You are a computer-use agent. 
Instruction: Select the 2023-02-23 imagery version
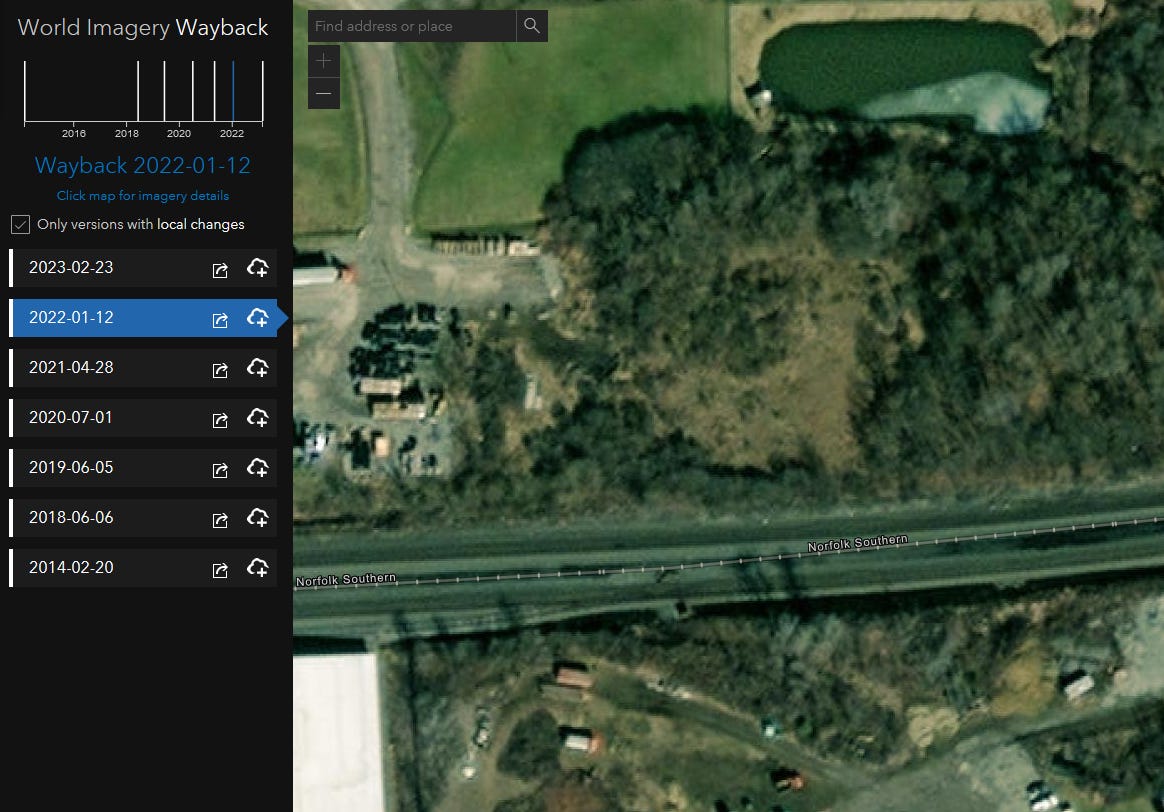click(x=143, y=268)
